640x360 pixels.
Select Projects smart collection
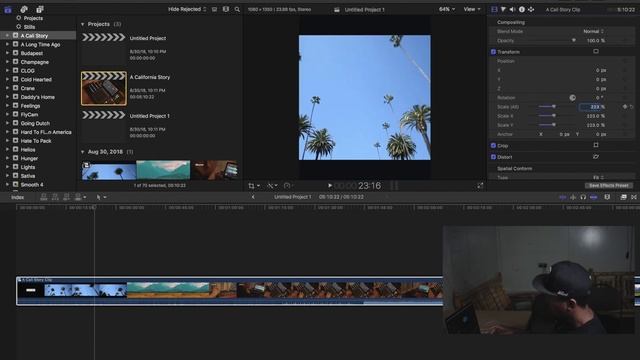[x=33, y=18]
